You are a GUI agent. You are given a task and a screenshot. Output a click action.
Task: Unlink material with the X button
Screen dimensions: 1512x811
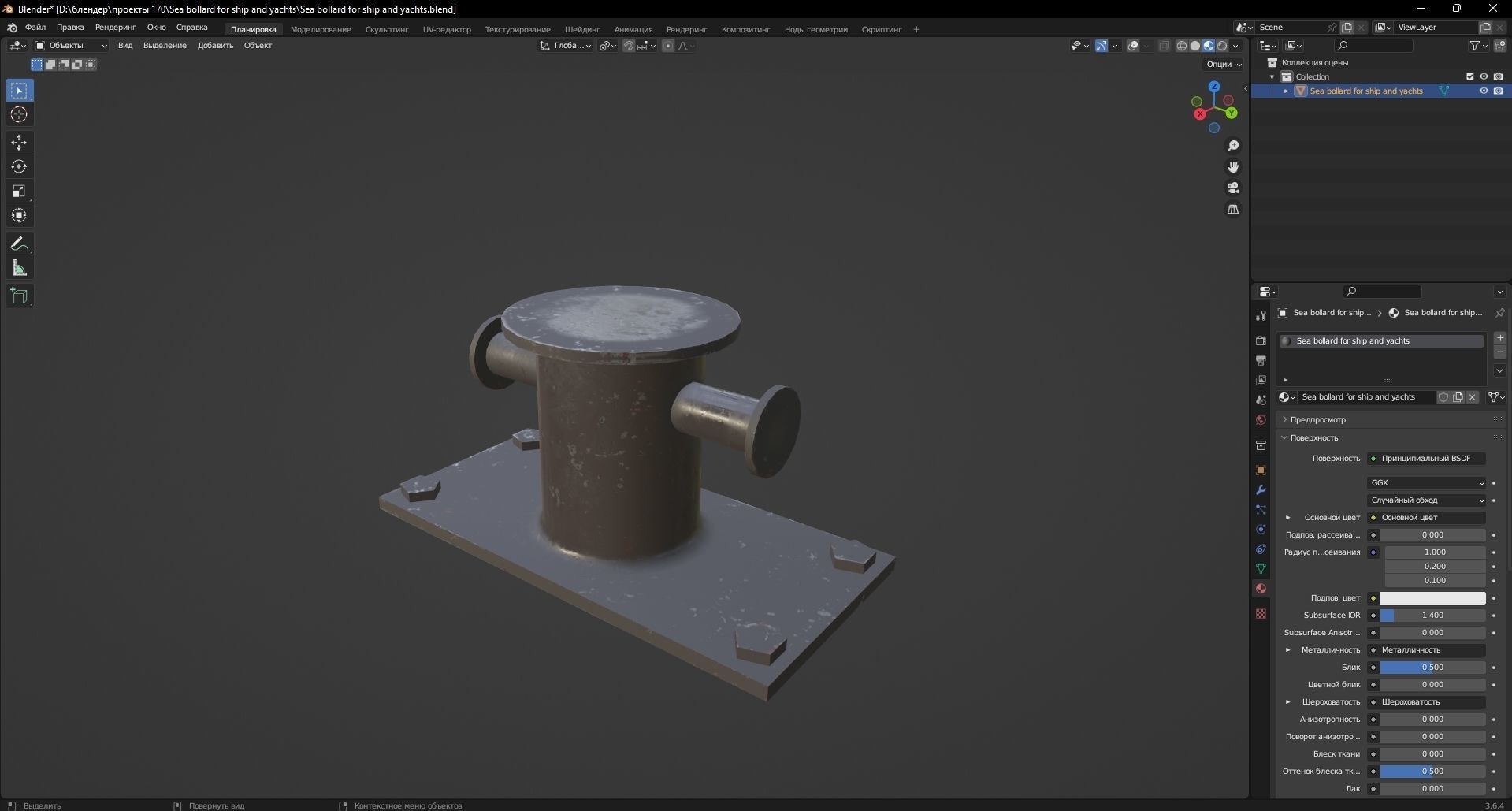click(1472, 397)
